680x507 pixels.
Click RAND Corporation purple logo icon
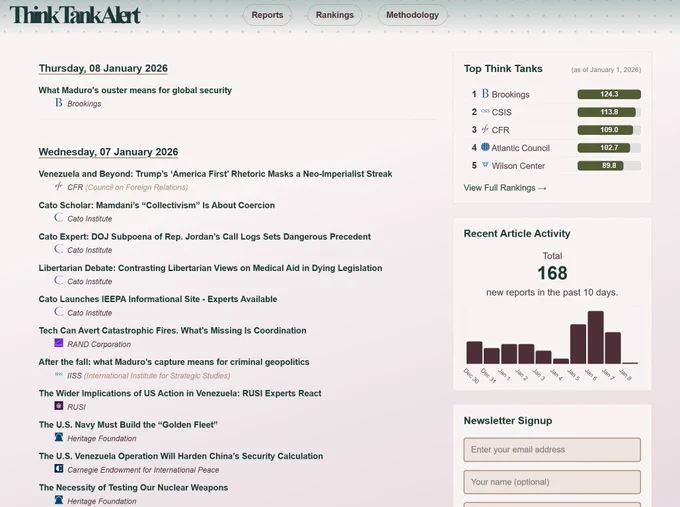click(x=59, y=343)
